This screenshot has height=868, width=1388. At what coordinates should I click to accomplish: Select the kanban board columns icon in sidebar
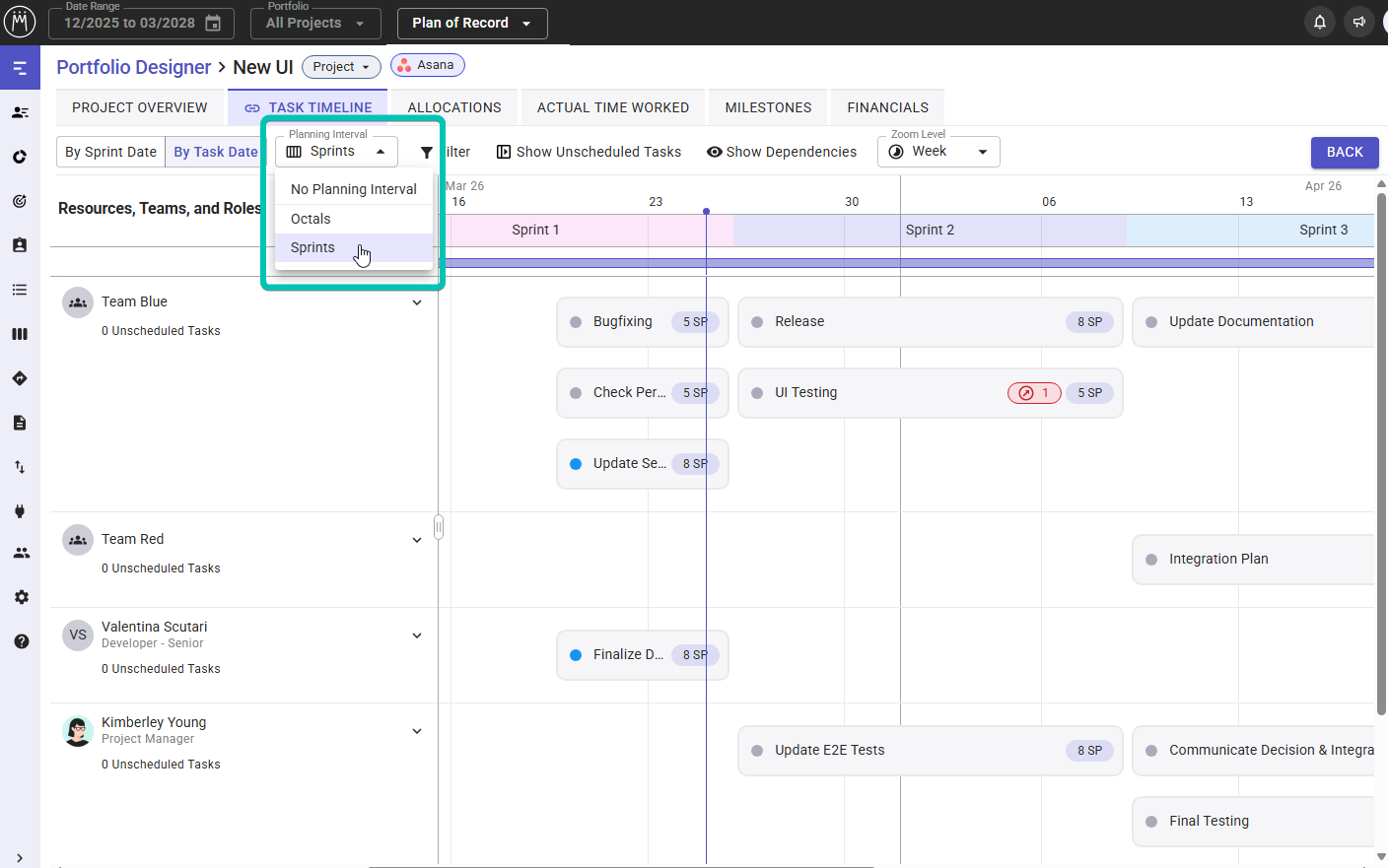click(20, 333)
